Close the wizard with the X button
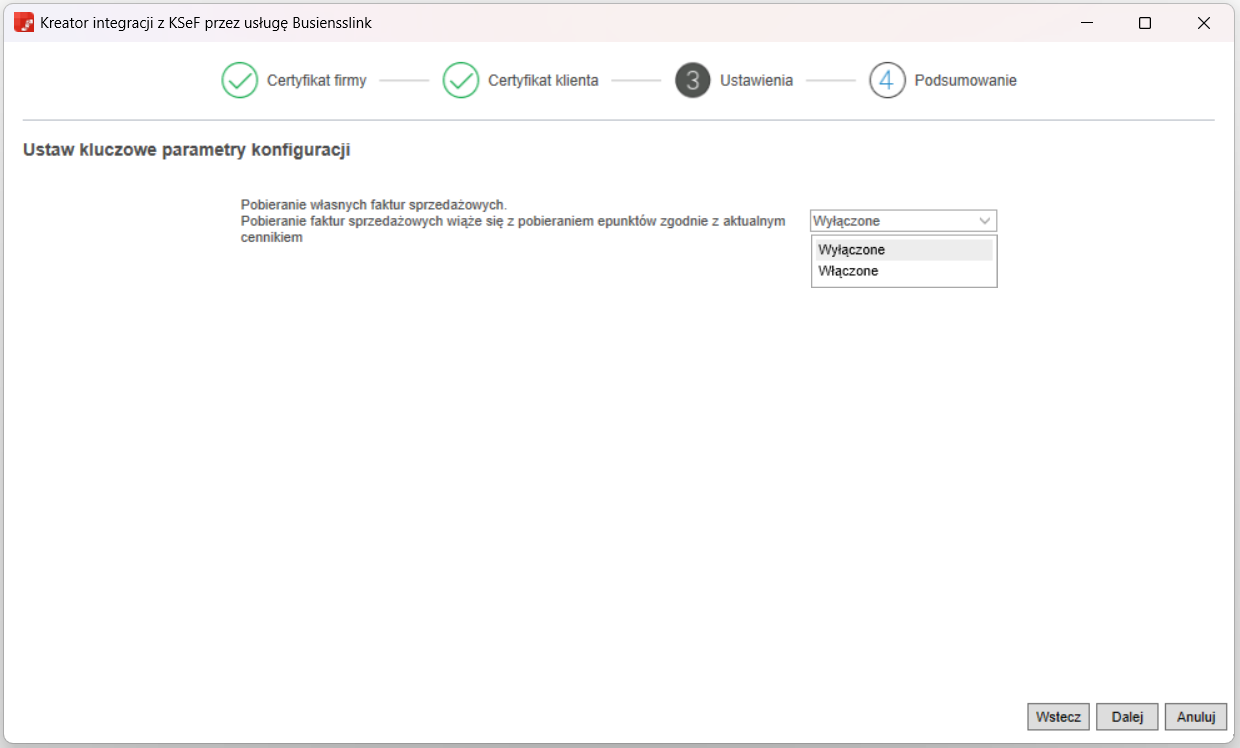Screen dimensions: 1240x748 coord(1204,23)
